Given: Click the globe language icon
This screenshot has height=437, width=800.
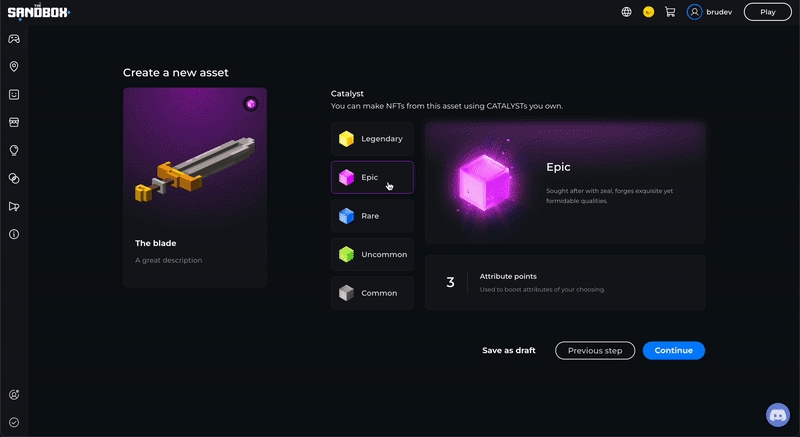Looking at the screenshot, I should pyautogui.click(x=626, y=12).
